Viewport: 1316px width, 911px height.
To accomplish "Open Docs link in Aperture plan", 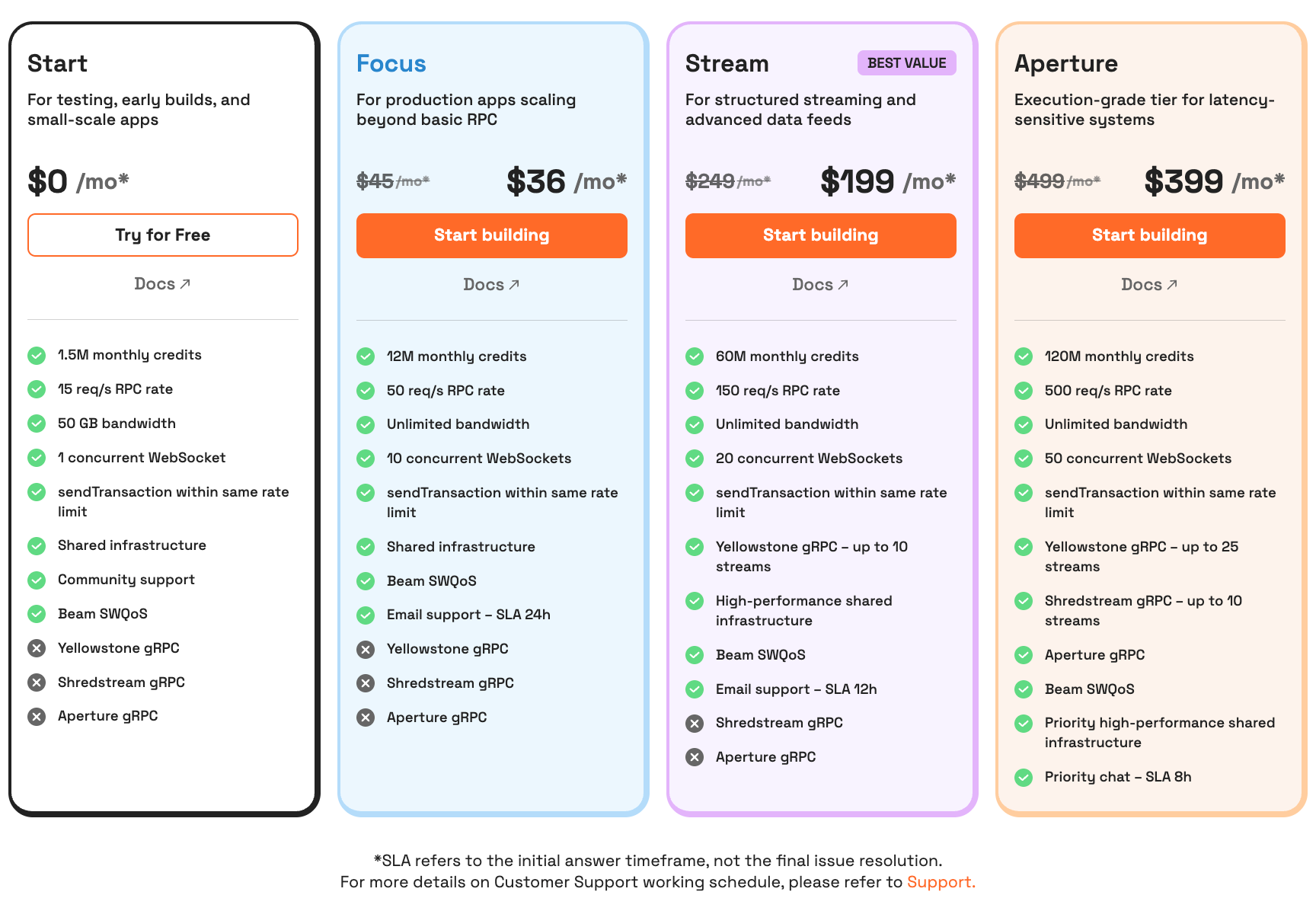I will click(x=1150, y=285).
